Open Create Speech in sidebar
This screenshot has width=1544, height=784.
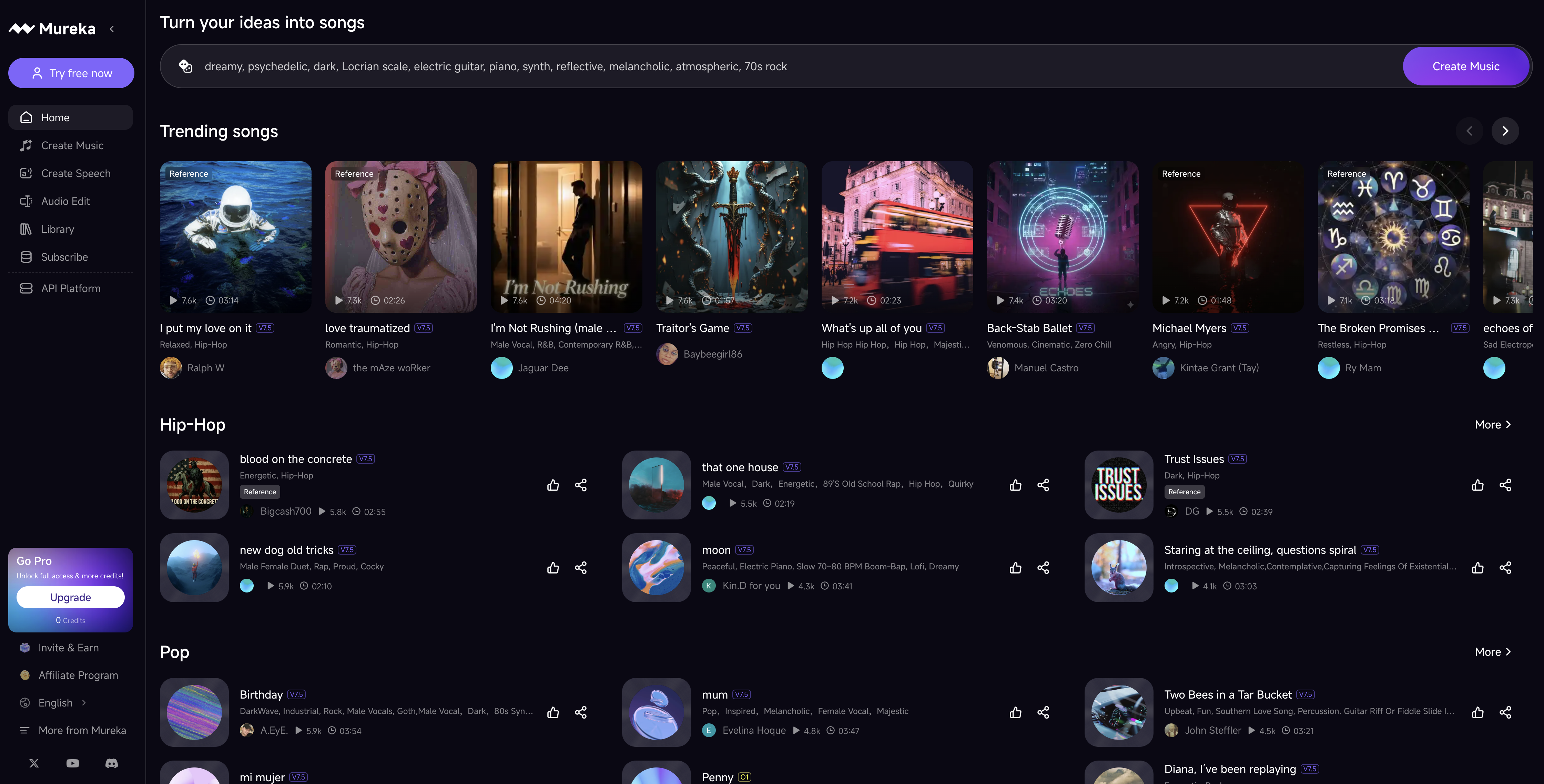pyautogui.click(x=75, y=173)
